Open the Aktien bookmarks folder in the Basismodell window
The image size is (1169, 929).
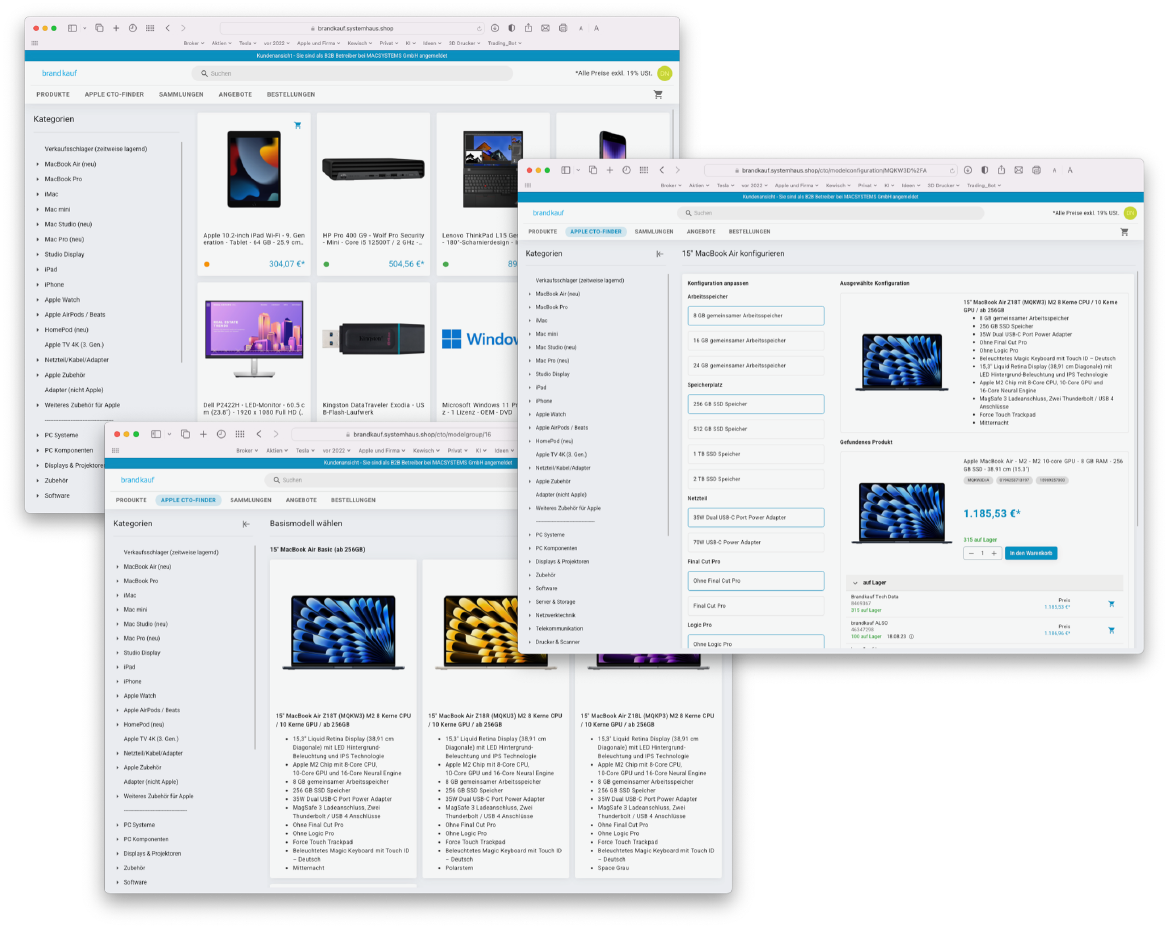pyautogui.click(x=277, y=451)
